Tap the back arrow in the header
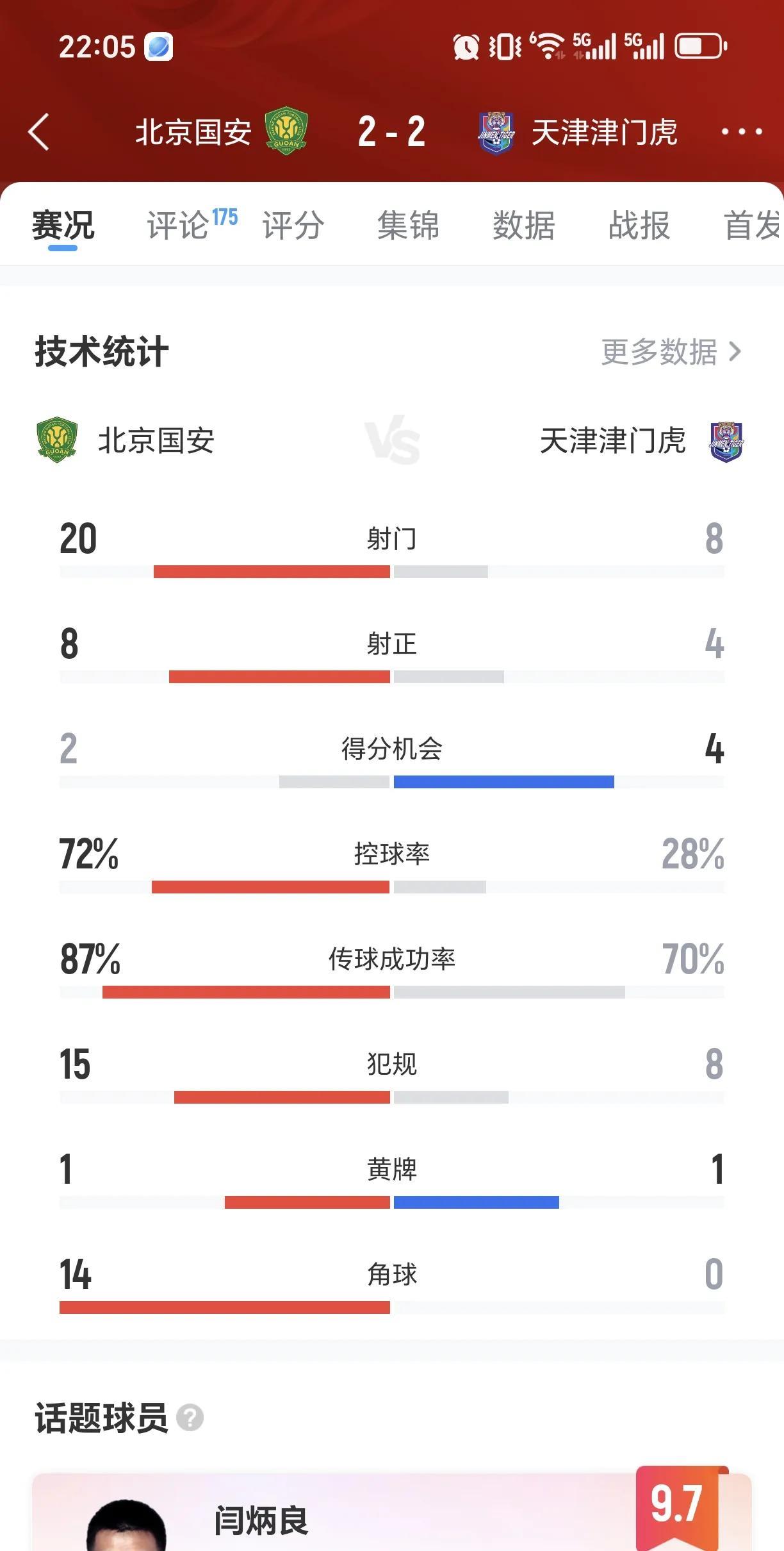Image resolution: width=784 pixels, height=1551 pixels. [40, 132]
